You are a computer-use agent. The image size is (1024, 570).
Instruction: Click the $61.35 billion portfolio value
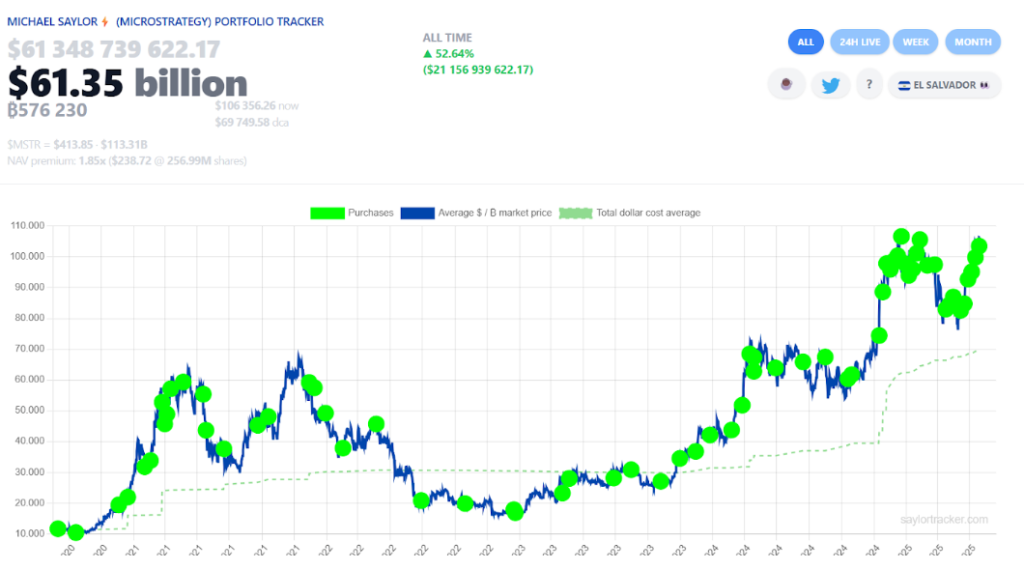(x=127, y=83)
